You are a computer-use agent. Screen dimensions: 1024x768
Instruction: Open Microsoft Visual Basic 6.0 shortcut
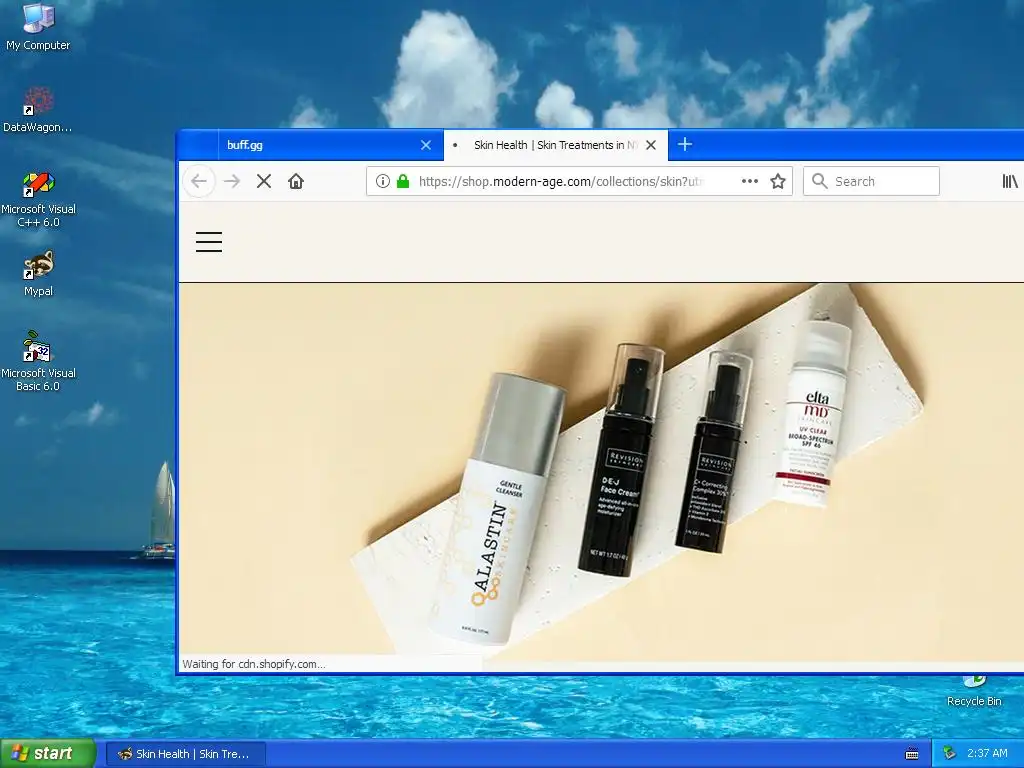point(38,361)
